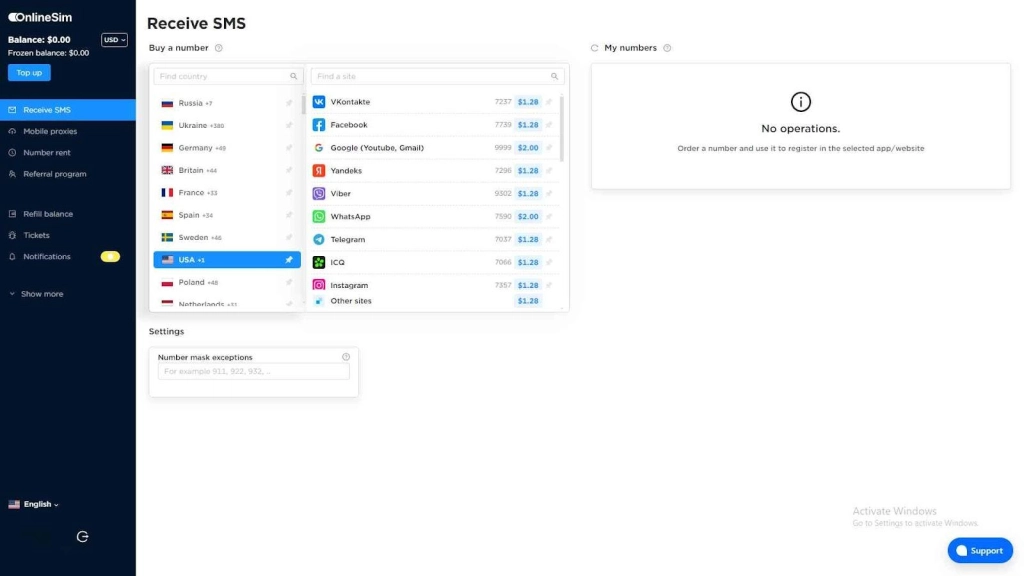Click the help icon next to Buy a number

click(x=219, y=48)
